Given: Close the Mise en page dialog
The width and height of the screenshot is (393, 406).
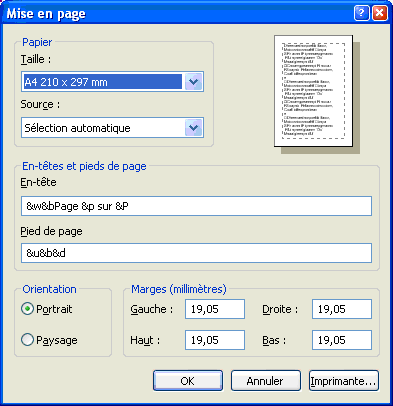Looking at the screenshot, I should pyautogui.click(x=380, y=13).
